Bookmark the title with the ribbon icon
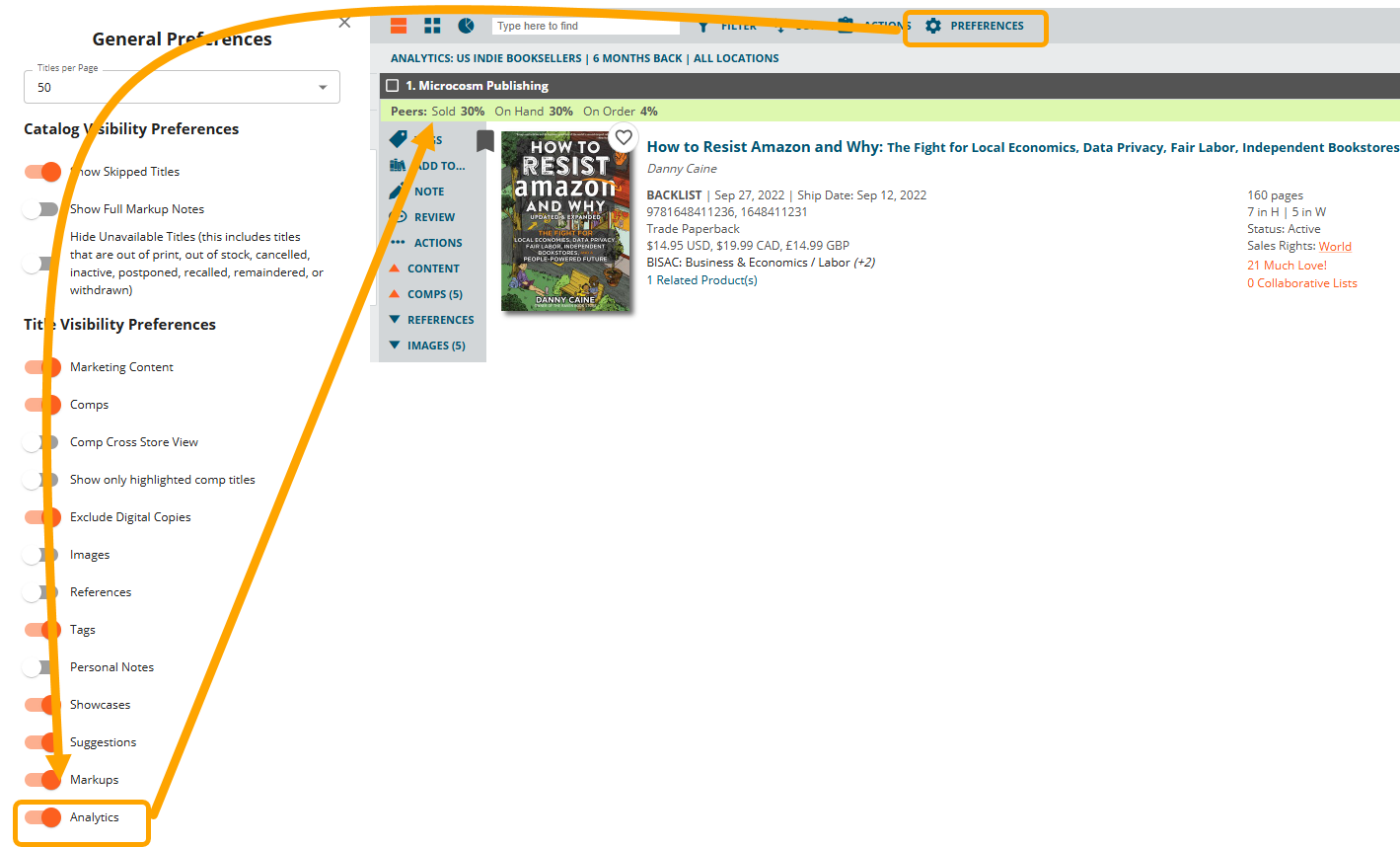The width and height of the screenshot is (1400, 847). (x=484, y=141)
